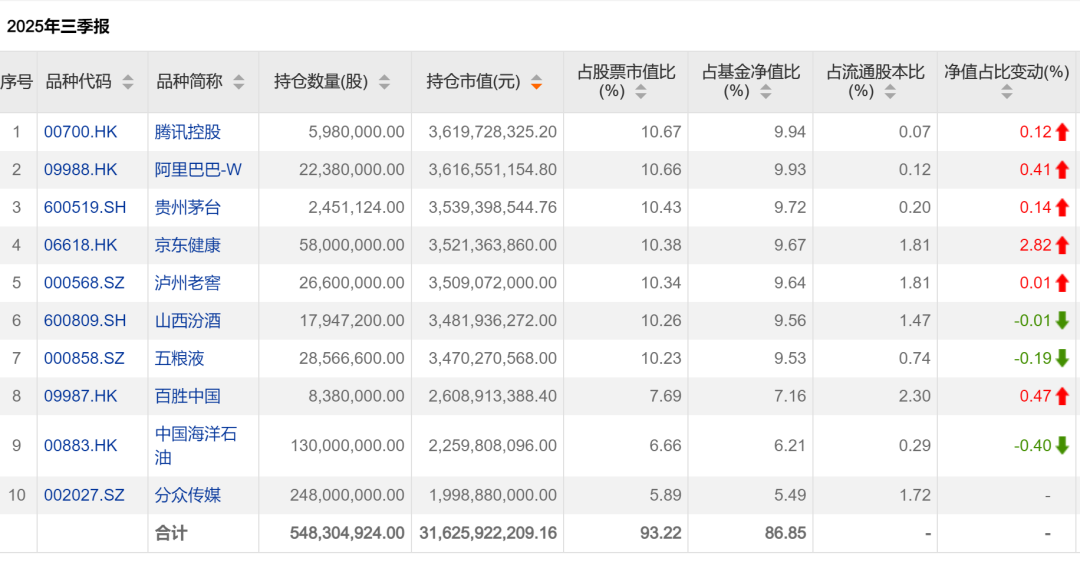Click the 序号 column header
The height and width of the screenshot is (562, 1080).
[16, 82]
